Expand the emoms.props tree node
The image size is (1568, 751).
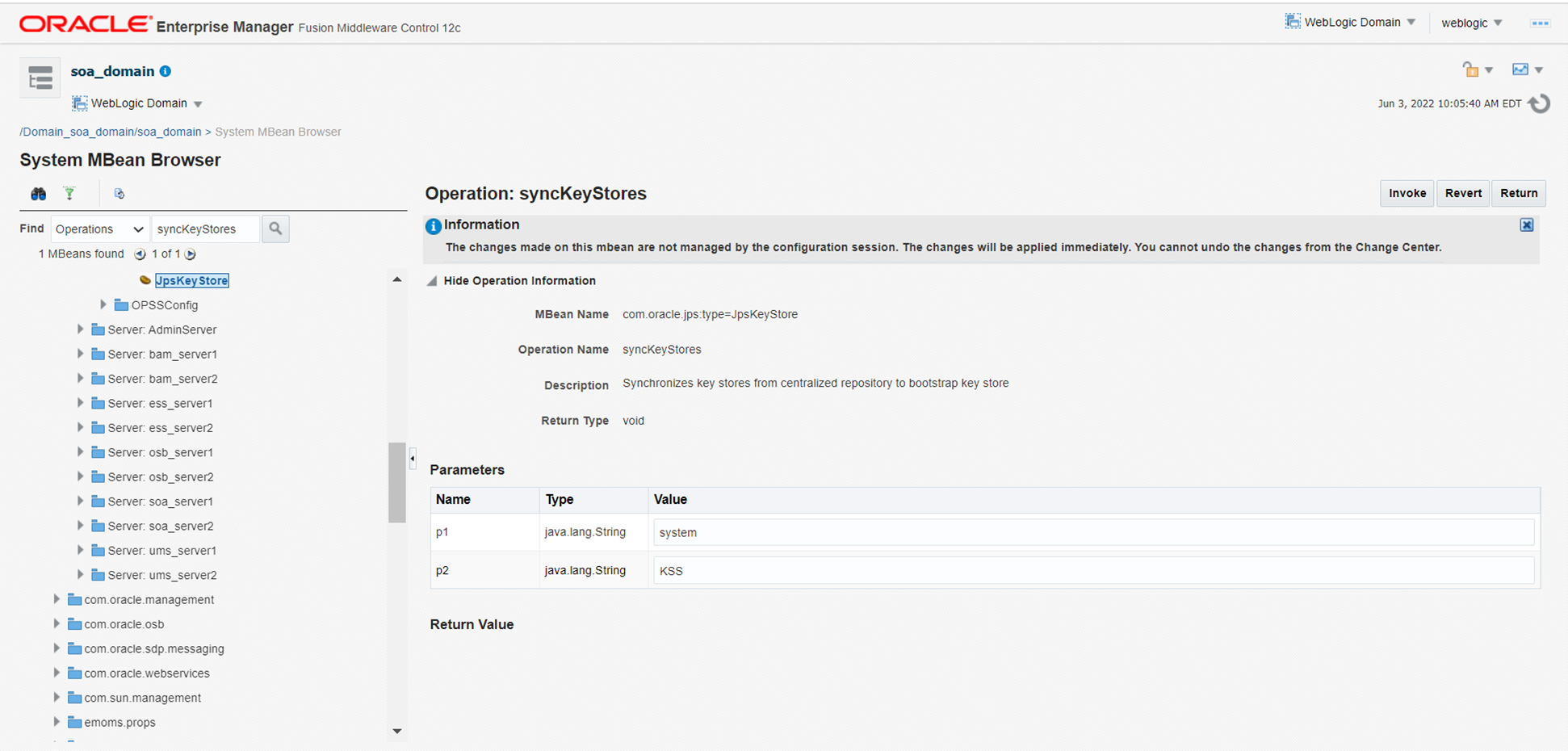[x=57, y=721]
